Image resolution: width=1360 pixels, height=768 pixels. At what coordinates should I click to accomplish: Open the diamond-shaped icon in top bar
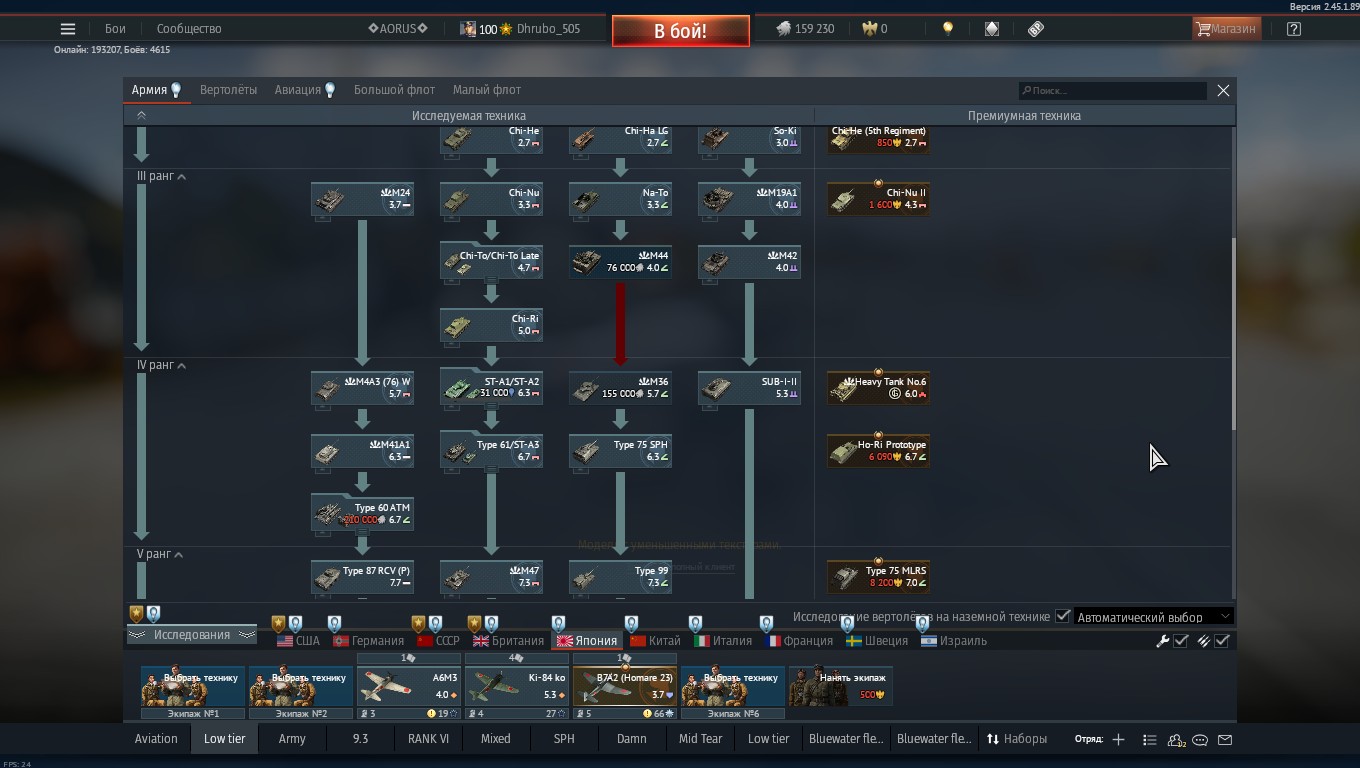pos(992,29)
